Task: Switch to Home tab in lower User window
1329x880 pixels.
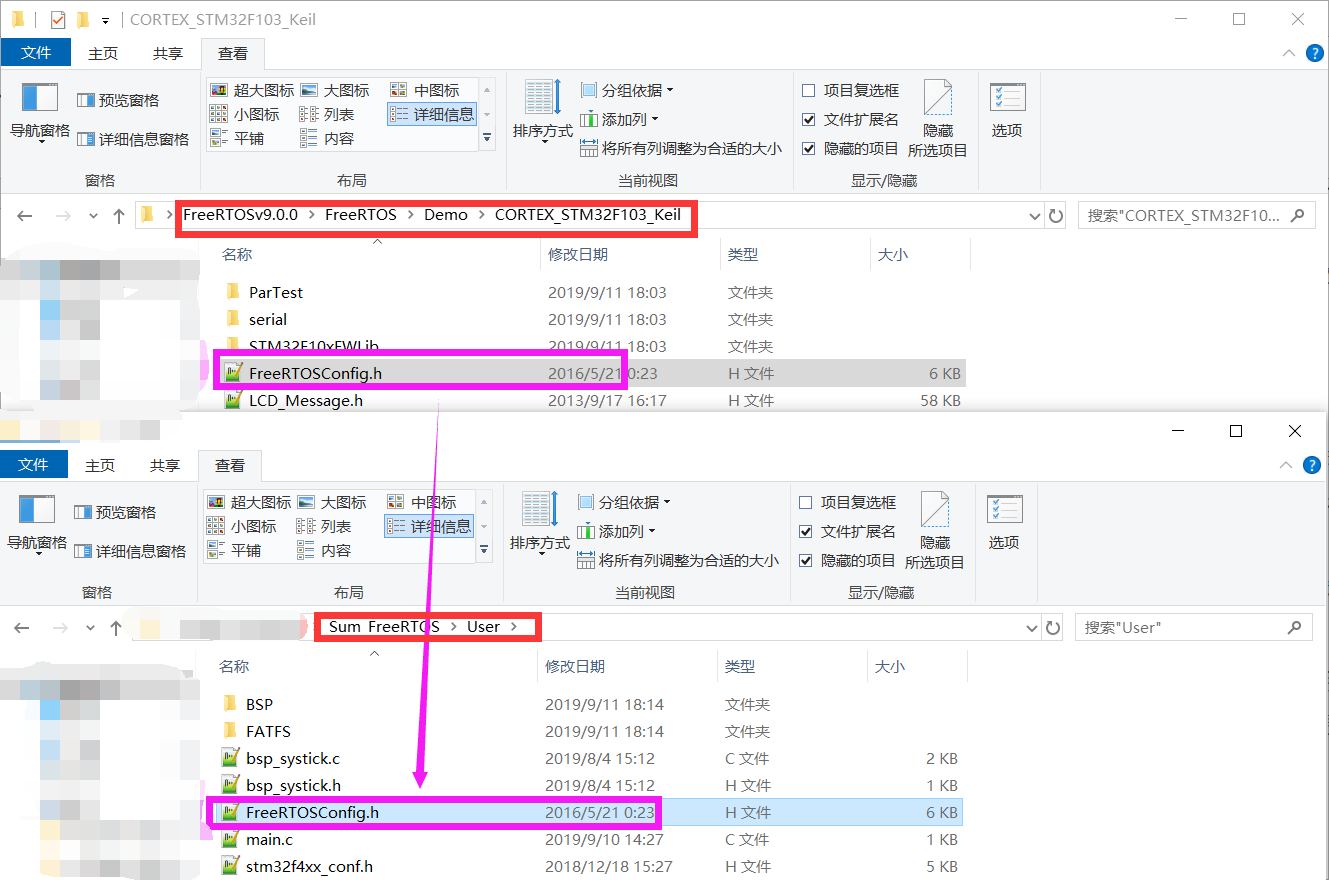Action: [x=100, y=465]
